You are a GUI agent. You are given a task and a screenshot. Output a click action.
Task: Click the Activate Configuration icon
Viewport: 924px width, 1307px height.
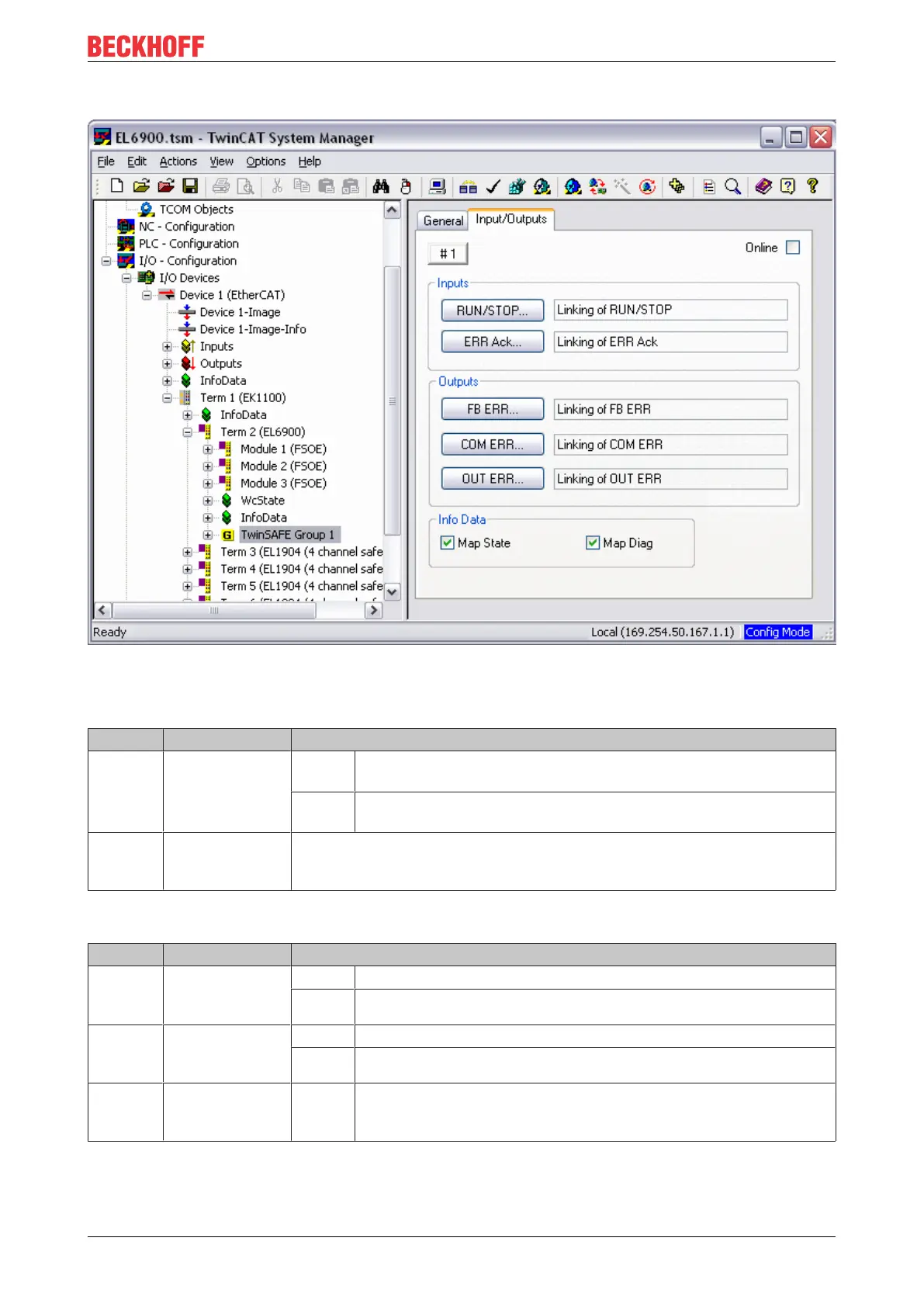click(517, 185)
